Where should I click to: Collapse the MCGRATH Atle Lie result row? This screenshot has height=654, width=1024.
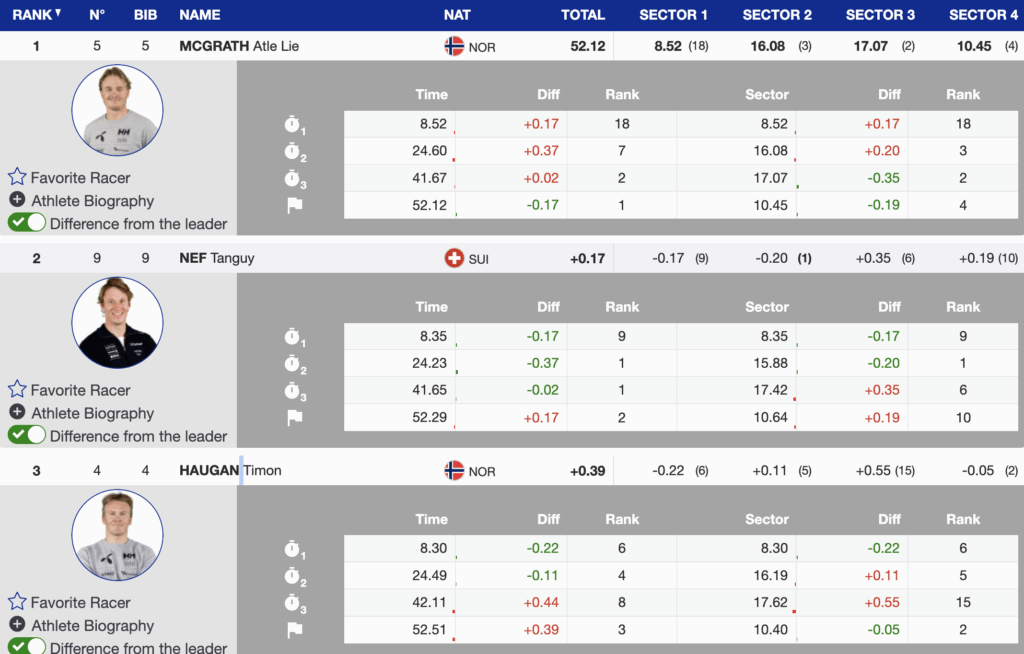(x=239, y=46)
